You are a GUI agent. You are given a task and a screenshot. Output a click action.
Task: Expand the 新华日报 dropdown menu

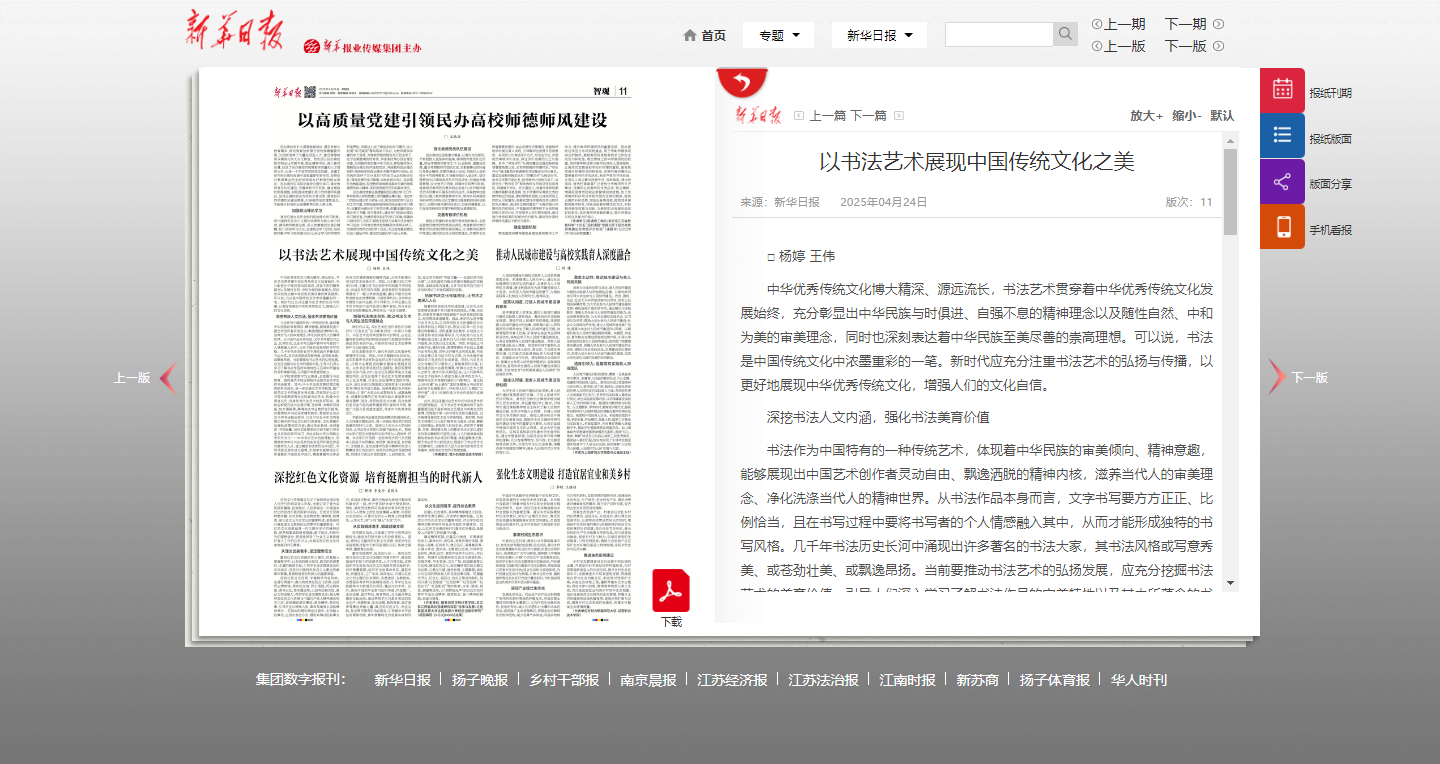point(879,35)
